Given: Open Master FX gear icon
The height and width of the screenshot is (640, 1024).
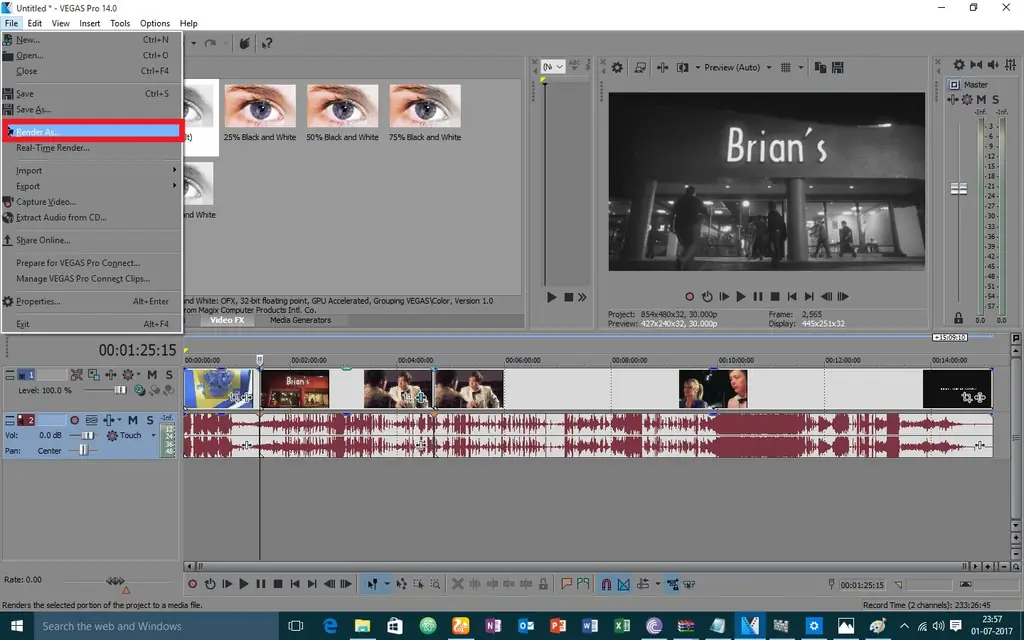Looking at the screenshot, I should (x=967, y=99).
